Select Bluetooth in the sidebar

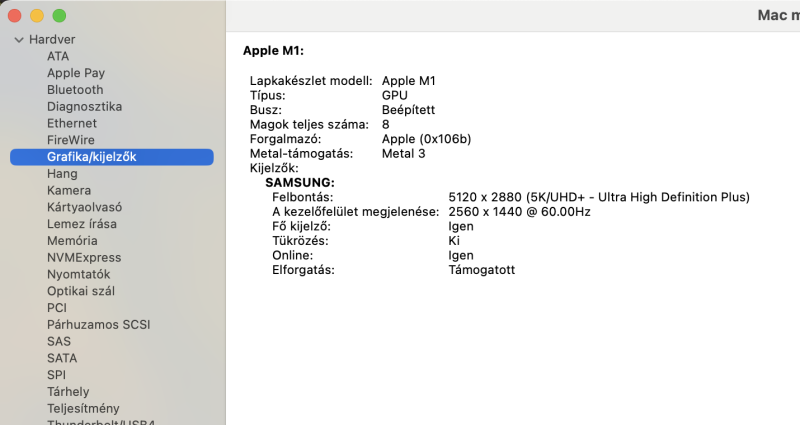[75, 90]
